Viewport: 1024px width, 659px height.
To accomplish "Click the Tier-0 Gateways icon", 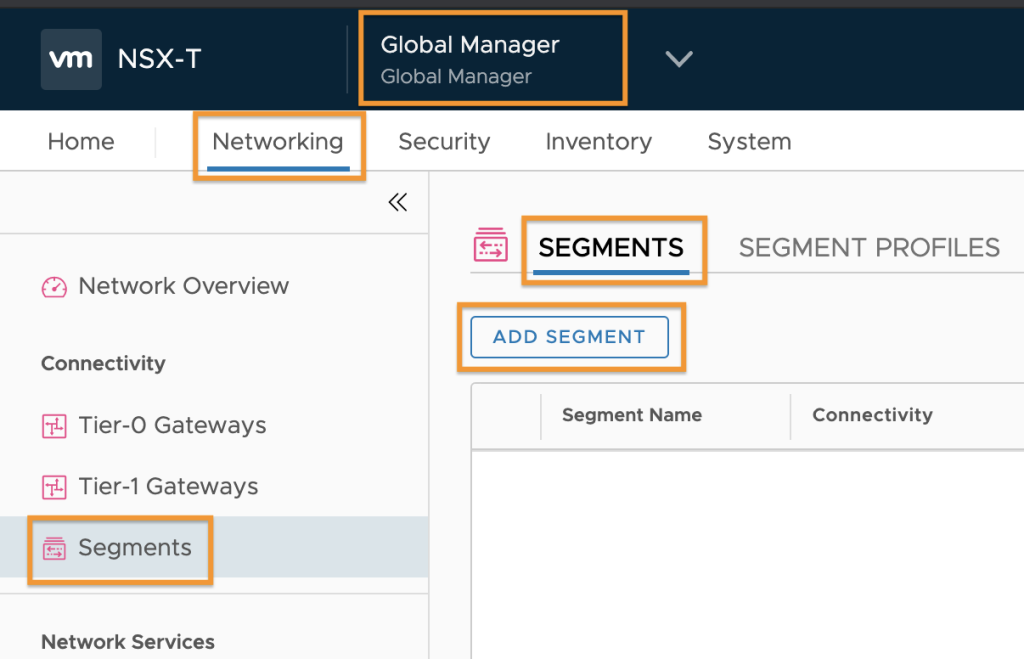I will (54, 426).
